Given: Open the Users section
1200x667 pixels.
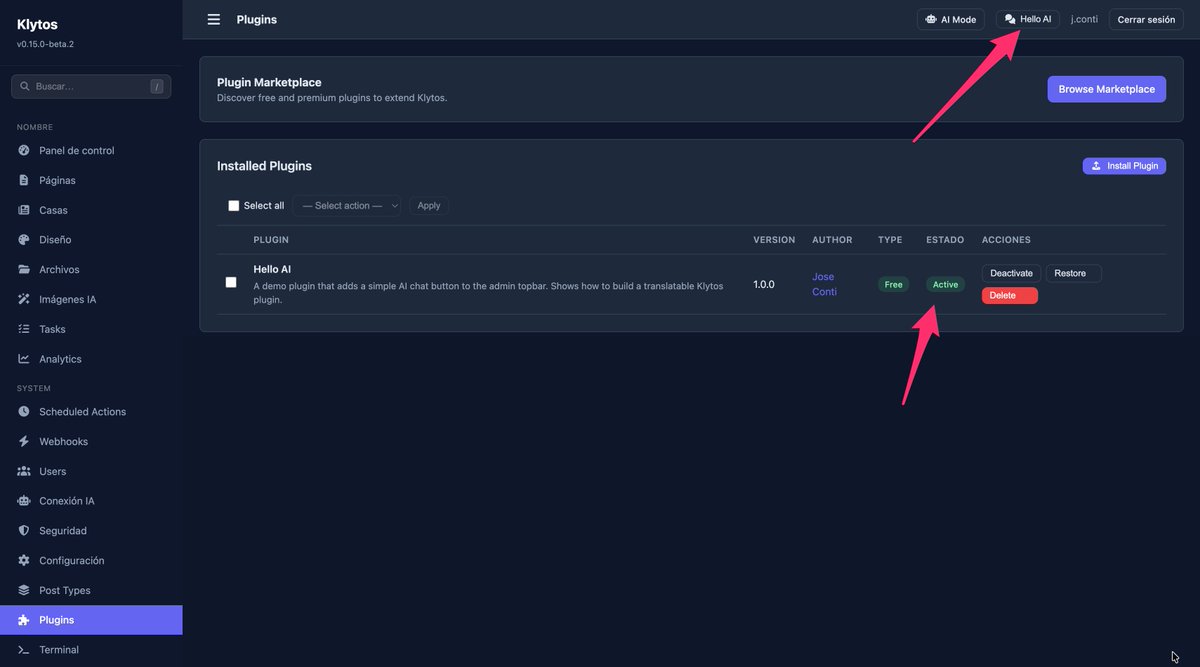Looking at the screenshot, I should click(91, 471).
